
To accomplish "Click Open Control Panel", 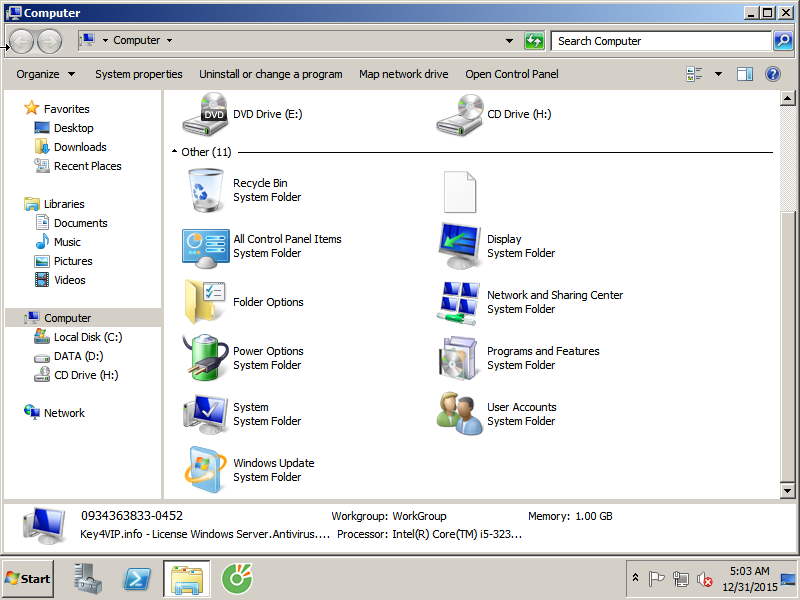I will 512,74.
